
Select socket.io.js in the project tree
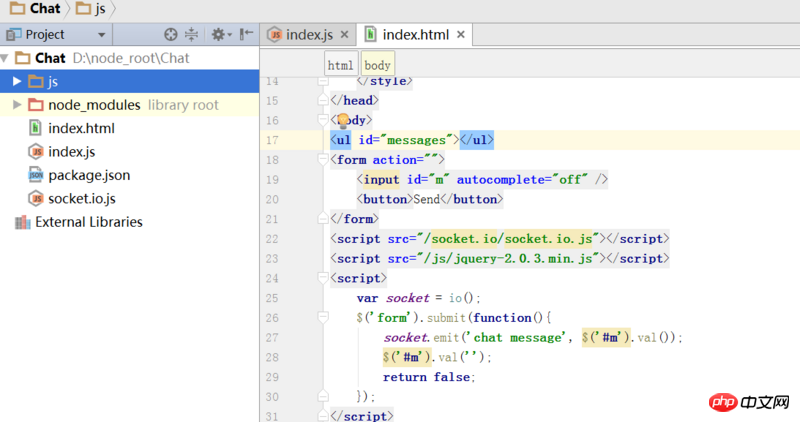pos(82,198)
